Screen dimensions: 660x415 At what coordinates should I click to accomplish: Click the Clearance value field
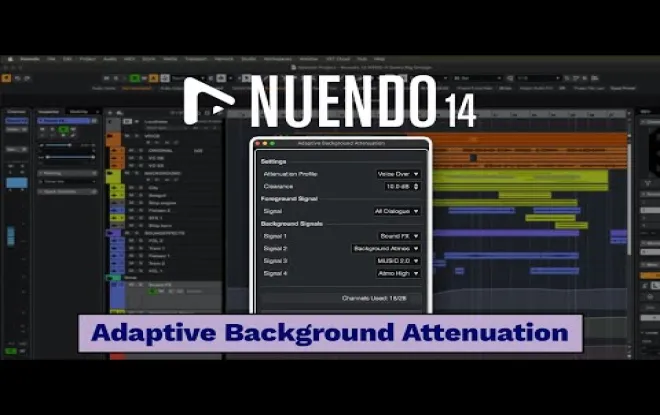398,186
